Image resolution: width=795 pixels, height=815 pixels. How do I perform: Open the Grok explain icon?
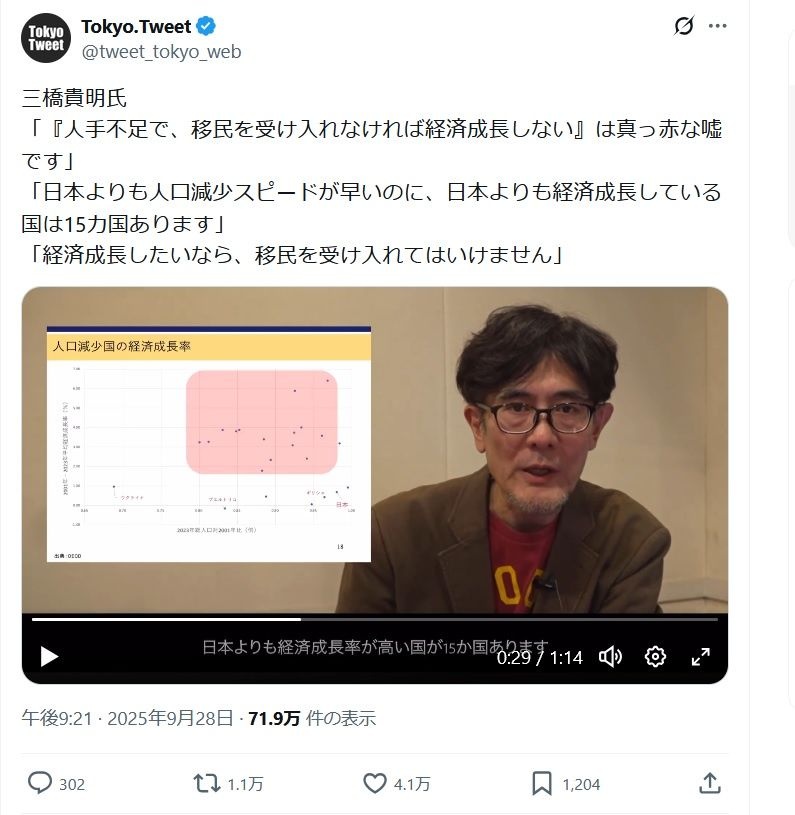click(x=684, y=25)
